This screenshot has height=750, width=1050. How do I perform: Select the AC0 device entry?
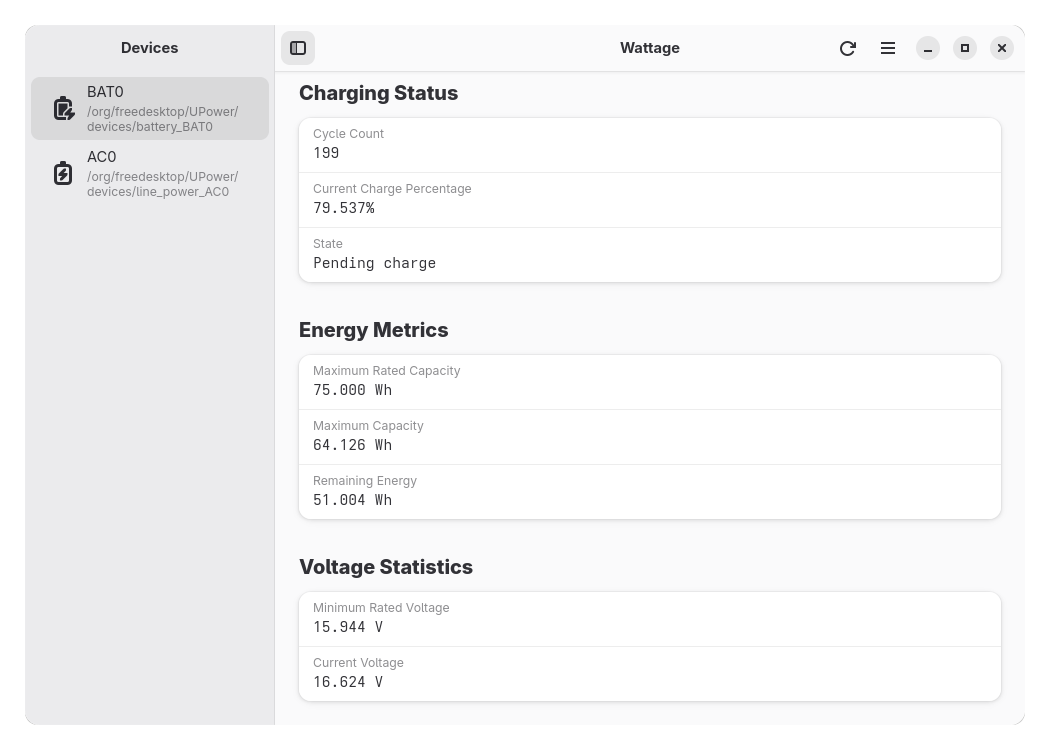(150, 173)
